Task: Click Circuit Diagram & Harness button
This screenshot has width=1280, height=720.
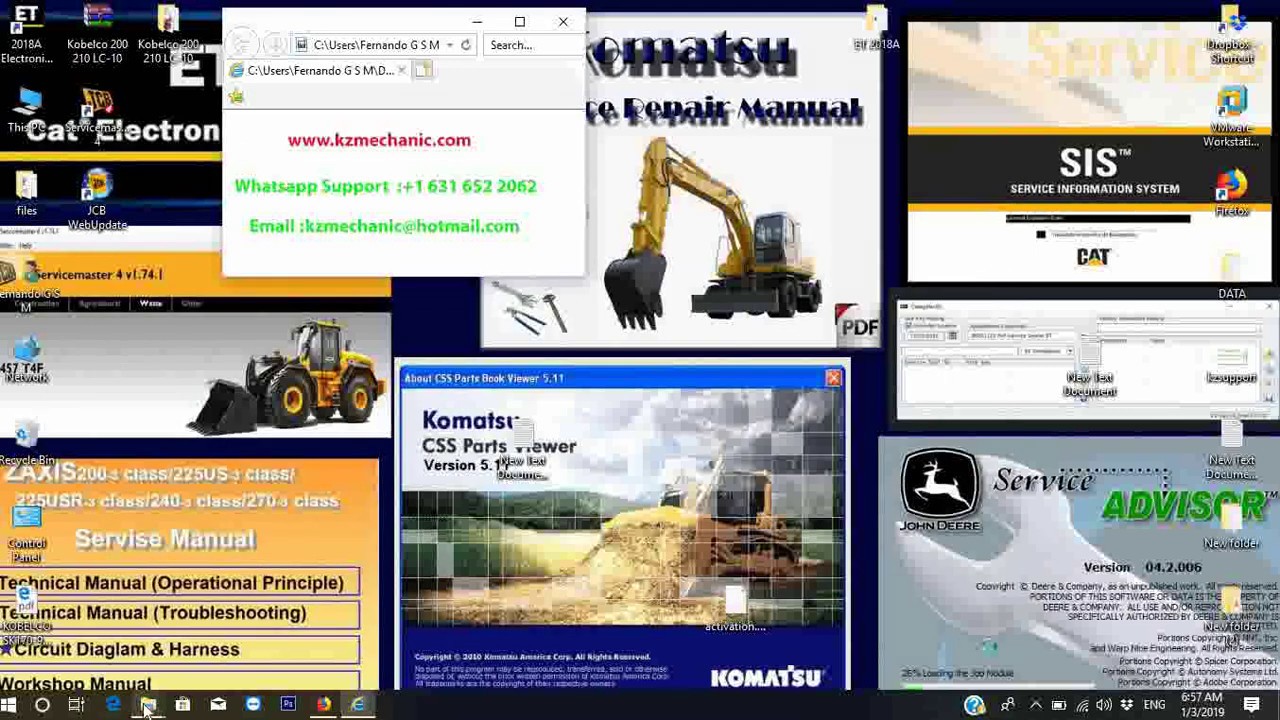Action: pos(180,649)
